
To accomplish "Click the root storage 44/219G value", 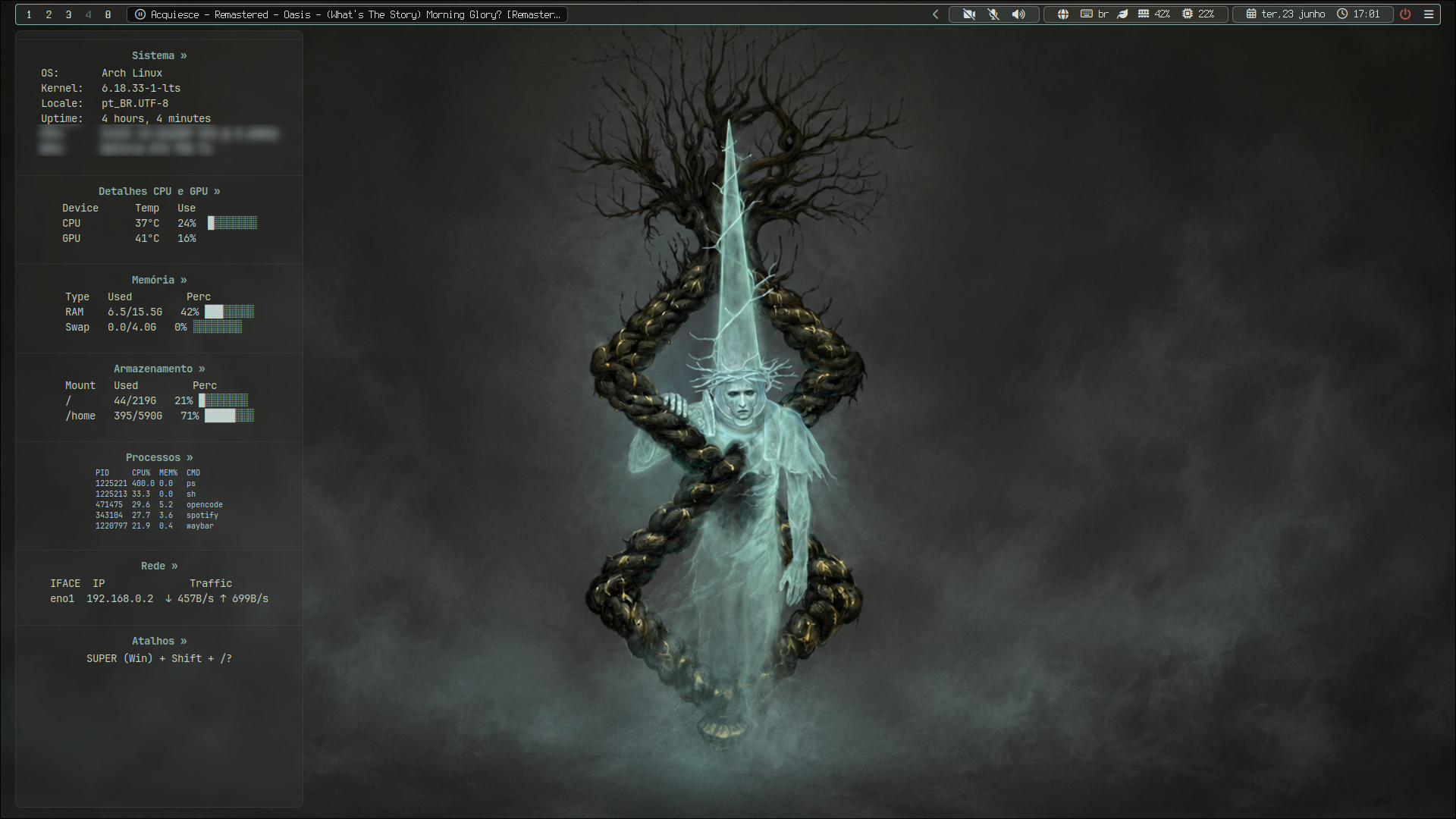I will point(135,400).
